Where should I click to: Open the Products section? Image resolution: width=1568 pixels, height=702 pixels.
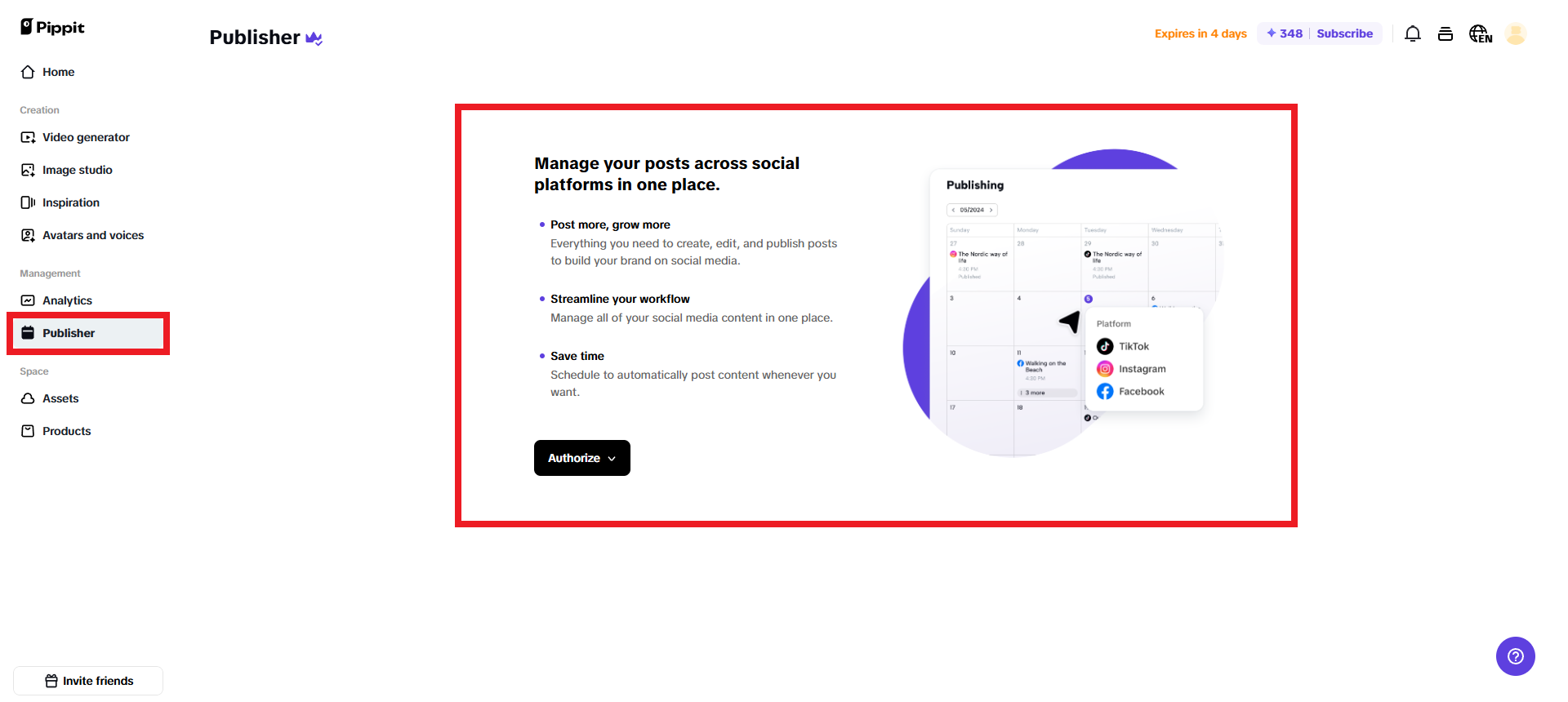click(66, 431)
